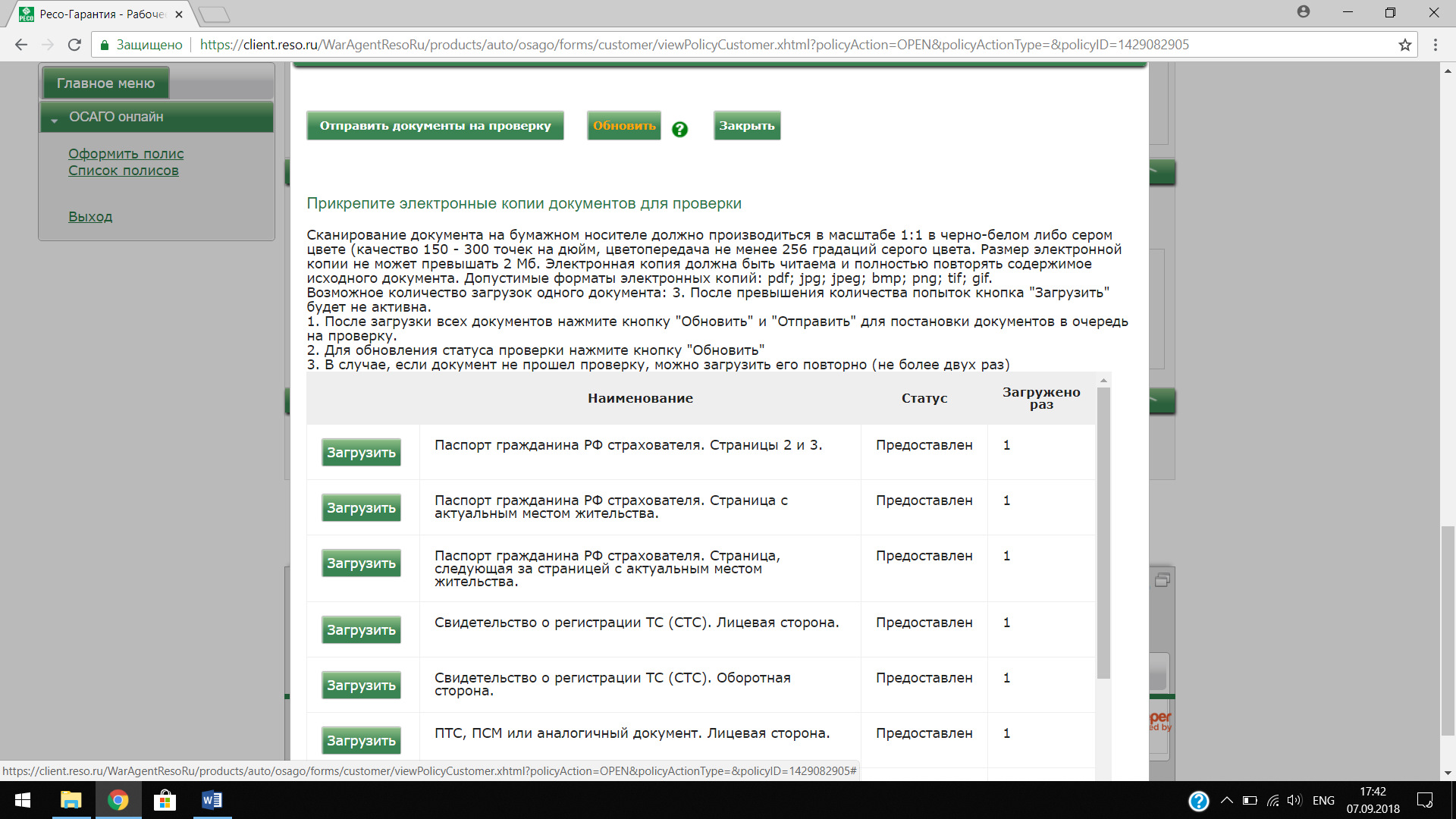The height and width of the screenshot is (819, 1456).
Task: Open File Explorer from the taskbar
Action: (x=71, y=800)
